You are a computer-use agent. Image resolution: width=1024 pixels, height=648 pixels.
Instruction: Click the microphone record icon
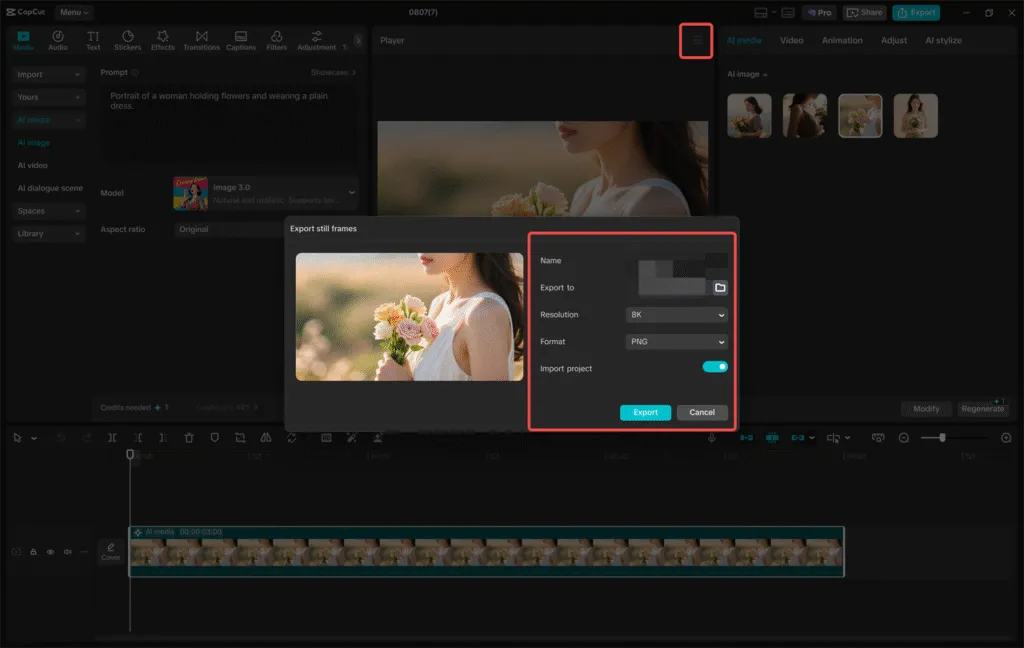[712, 438]
